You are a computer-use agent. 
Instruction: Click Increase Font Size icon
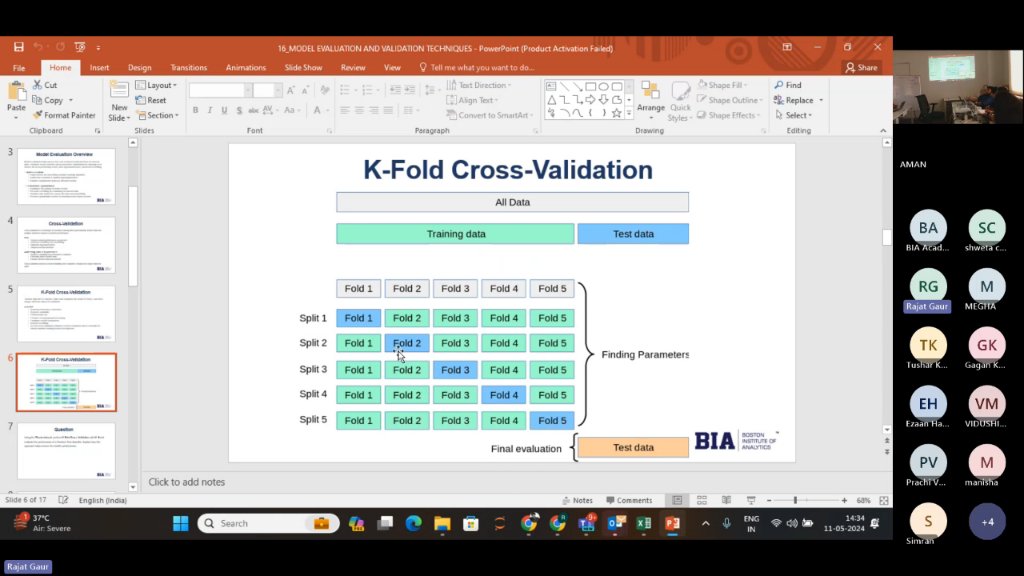point(291,90)
